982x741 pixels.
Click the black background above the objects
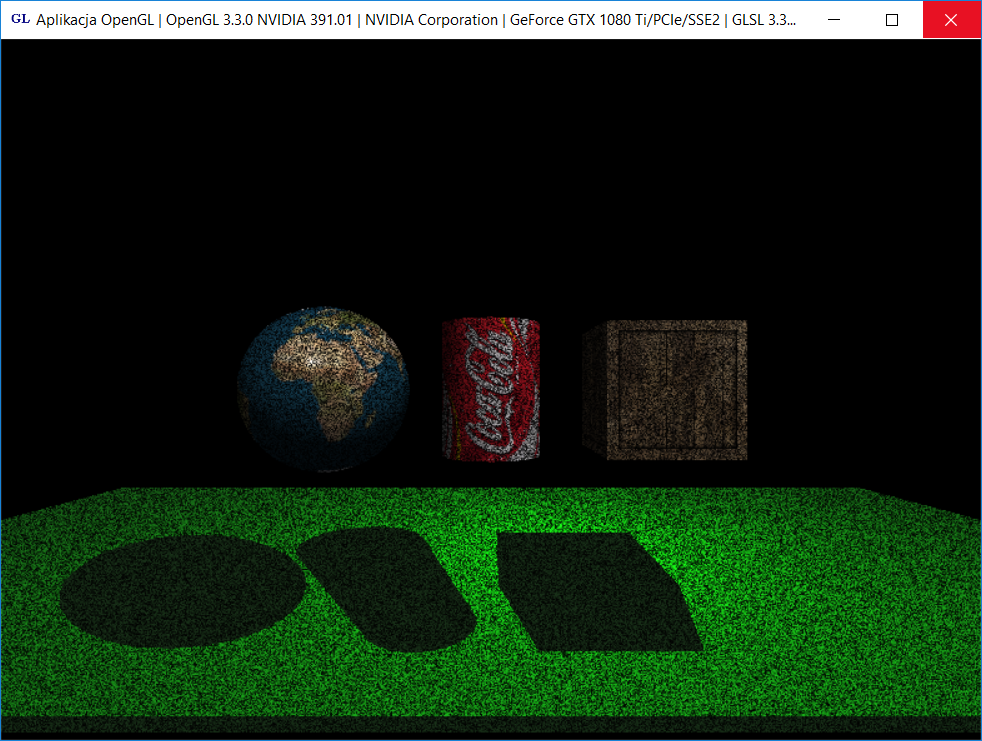[x=490, y=170]
